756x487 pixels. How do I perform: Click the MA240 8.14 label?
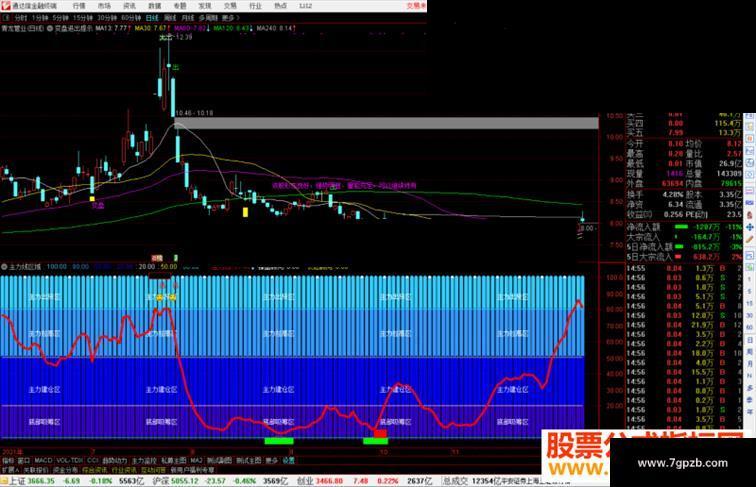274,28
